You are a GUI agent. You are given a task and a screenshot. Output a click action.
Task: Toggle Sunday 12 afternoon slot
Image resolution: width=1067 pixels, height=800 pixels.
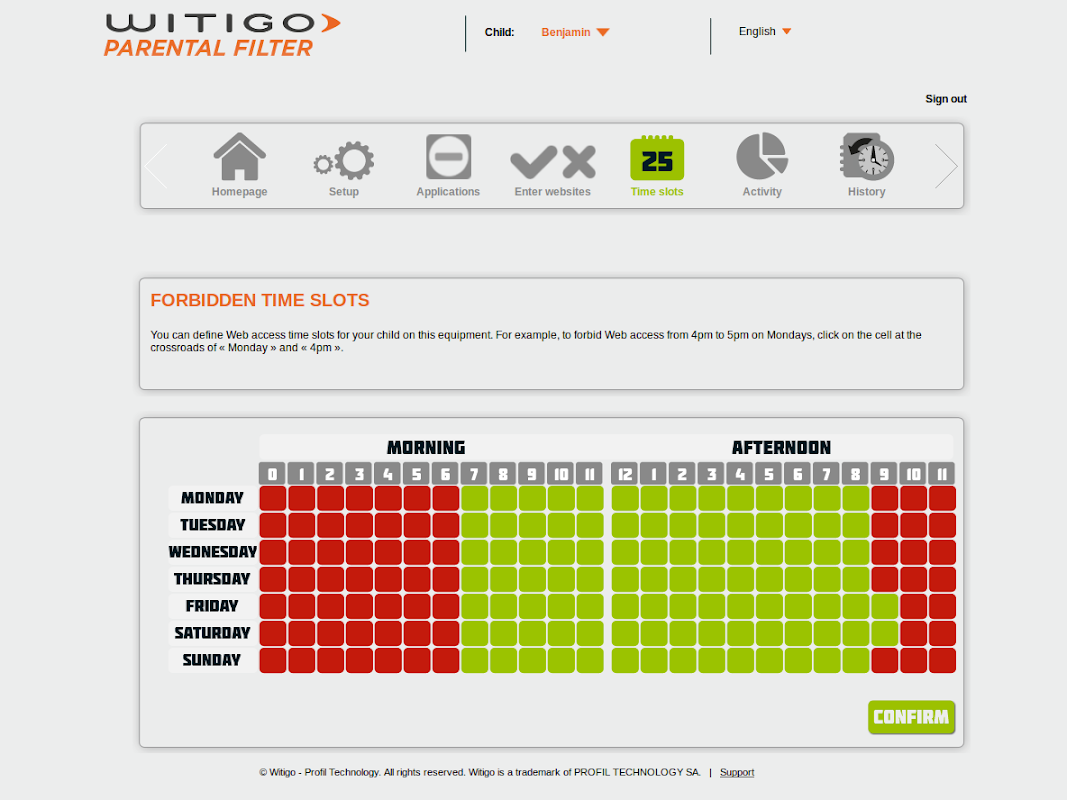tap(625, 661)
